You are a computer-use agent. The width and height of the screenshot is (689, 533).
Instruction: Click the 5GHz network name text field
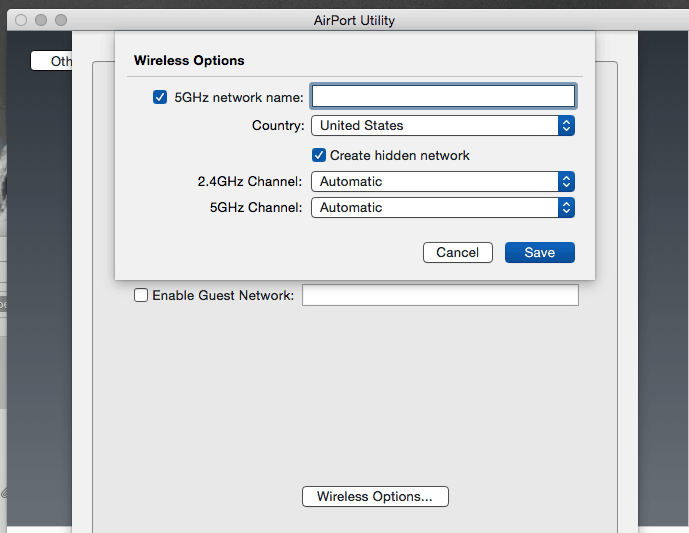point(443,96)
